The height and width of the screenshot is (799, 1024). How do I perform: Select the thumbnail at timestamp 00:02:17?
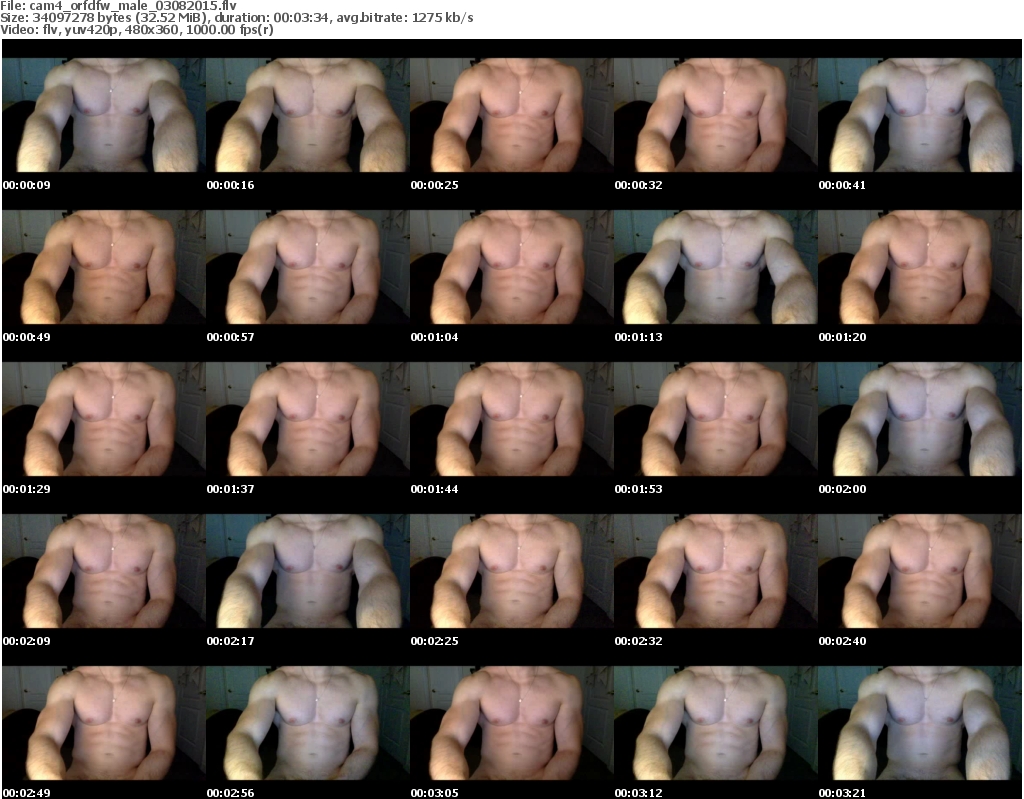(x=308, y=571)
